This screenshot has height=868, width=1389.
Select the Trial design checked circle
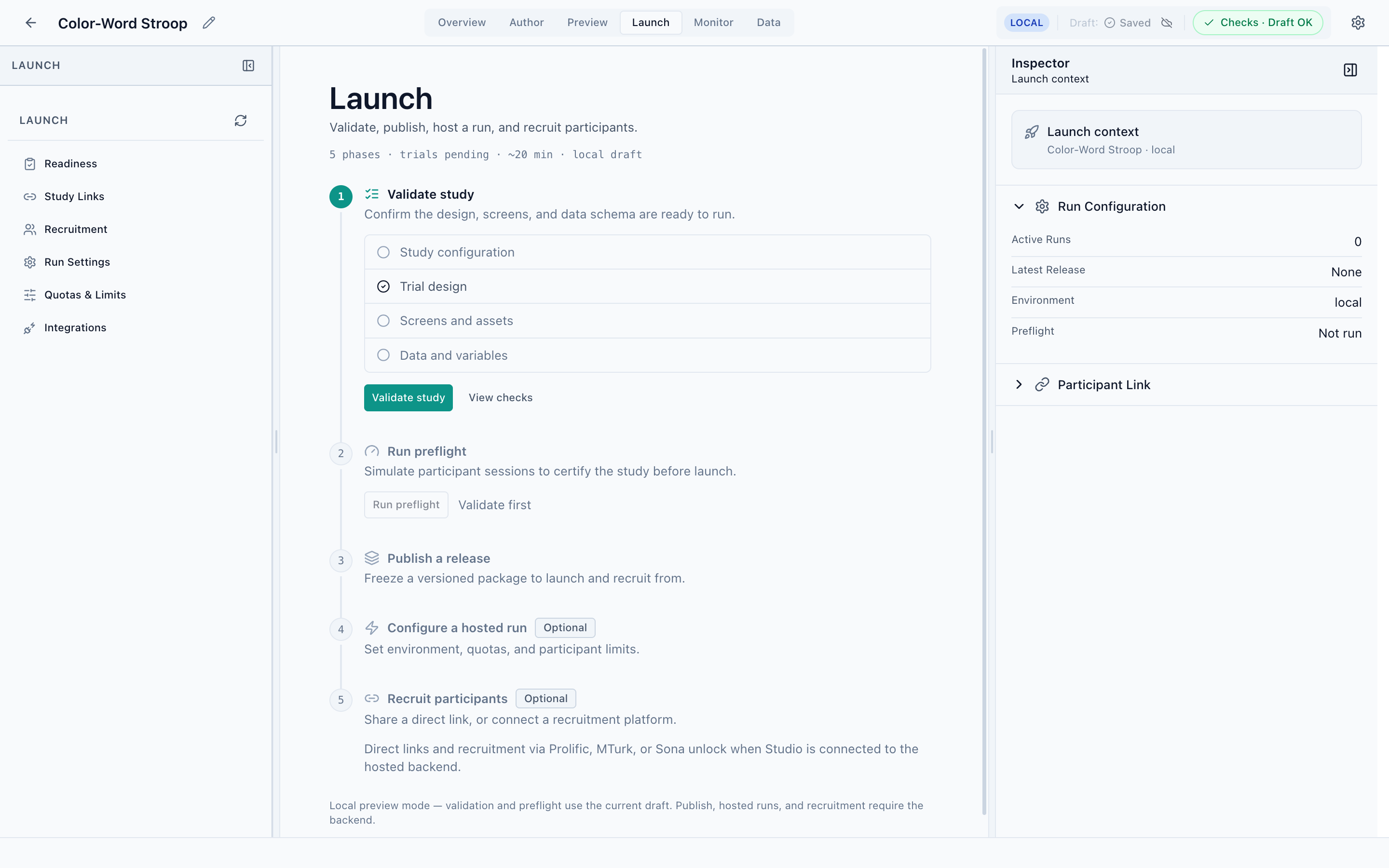pyautogui.click(x=383, y=286)
